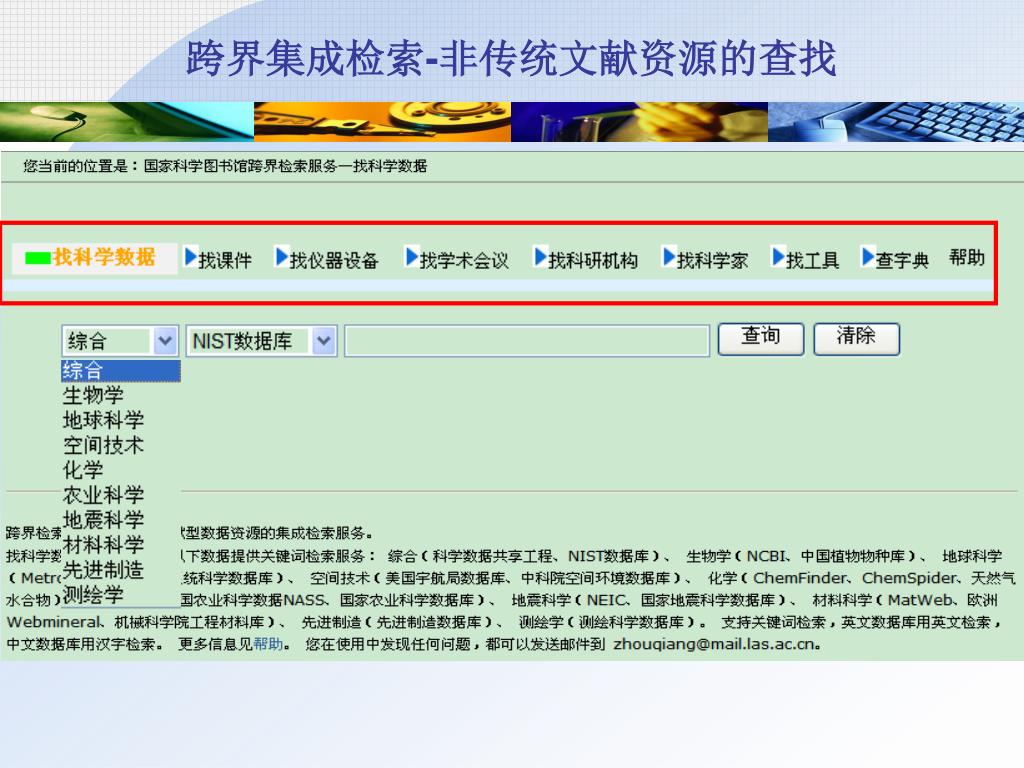The width and height of the screenshot is (1024, 768).
Task: Click blue arrow icon beside 找课件
Action: (x=190, y=257)
